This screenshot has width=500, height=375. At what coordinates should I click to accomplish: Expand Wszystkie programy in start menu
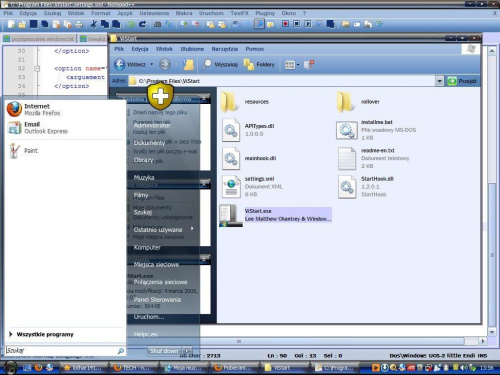(x=42, y=334)
